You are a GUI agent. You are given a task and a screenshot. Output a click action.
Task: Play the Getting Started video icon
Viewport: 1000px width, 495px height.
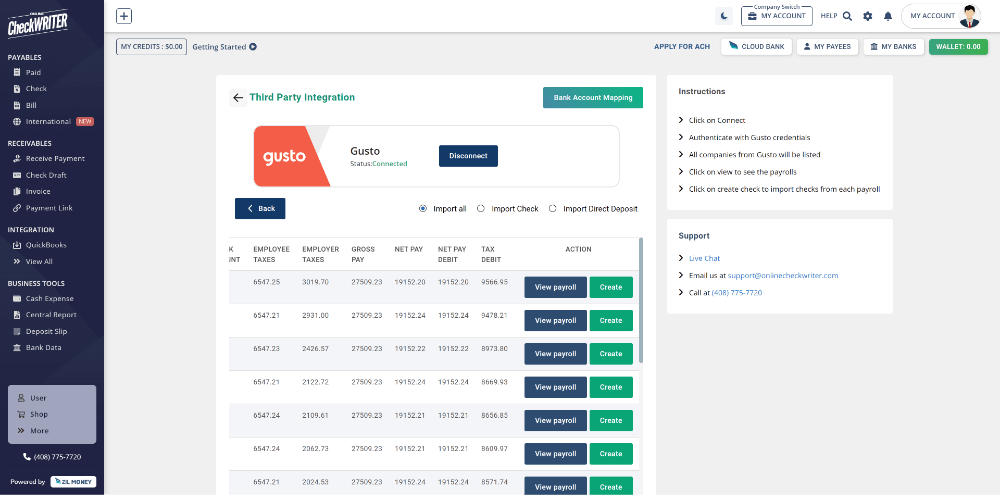(x=253, y=47)
